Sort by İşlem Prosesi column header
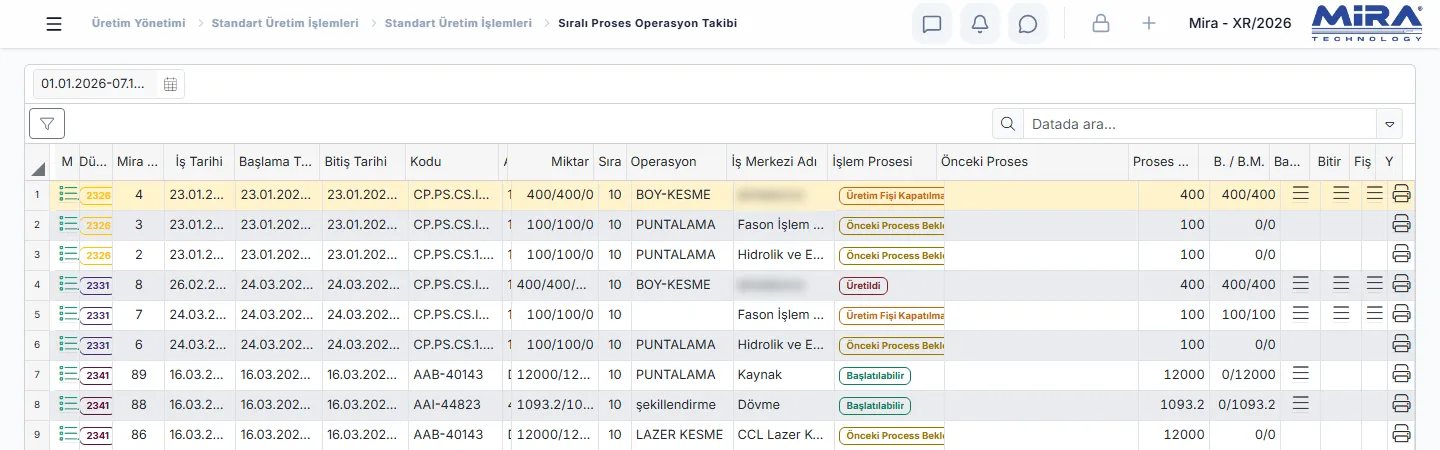This screenshot has height=450, width=1440. (x=882, y=162)
